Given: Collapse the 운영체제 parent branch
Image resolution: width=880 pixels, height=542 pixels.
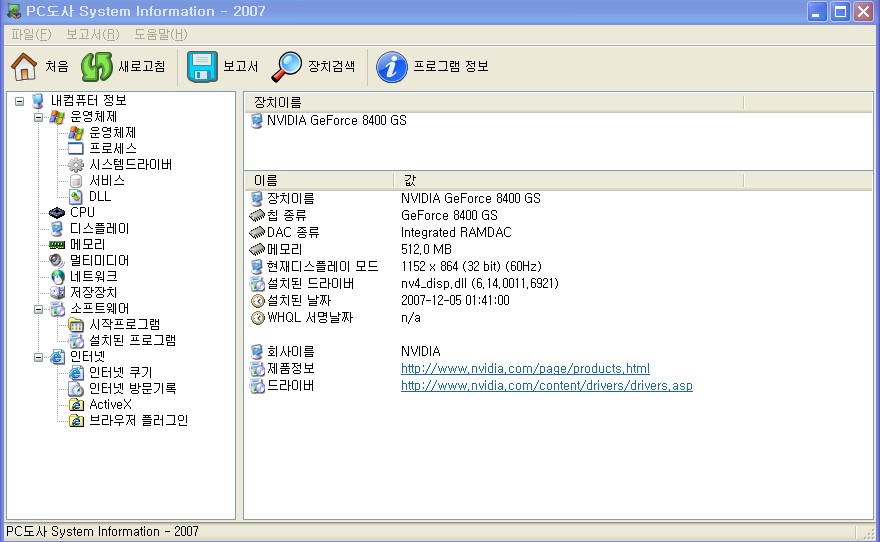Looking at the screenshot, I should (x=38, y=117).
